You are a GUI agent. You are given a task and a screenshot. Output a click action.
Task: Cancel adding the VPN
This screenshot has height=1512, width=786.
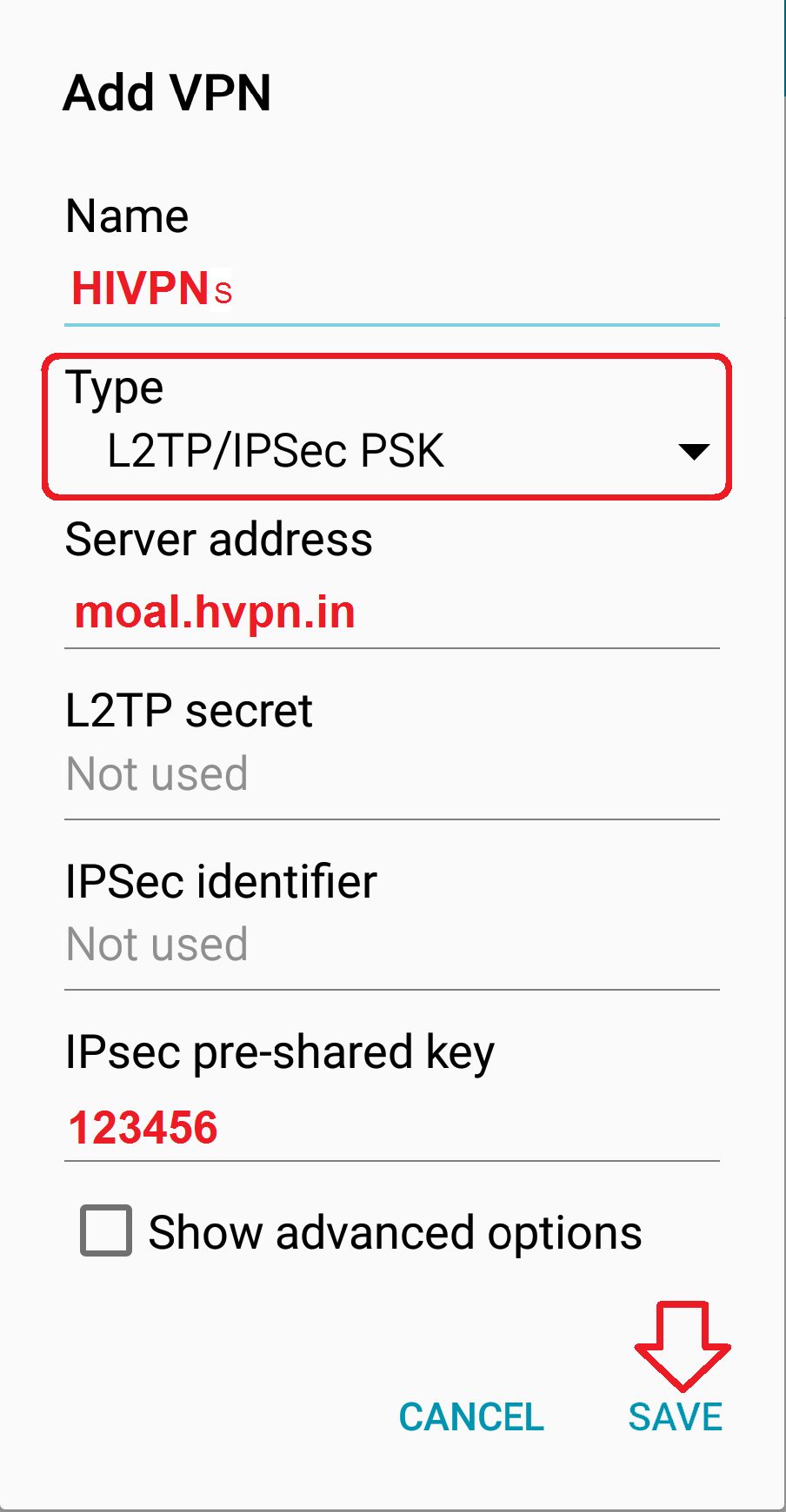point(471,1416)
